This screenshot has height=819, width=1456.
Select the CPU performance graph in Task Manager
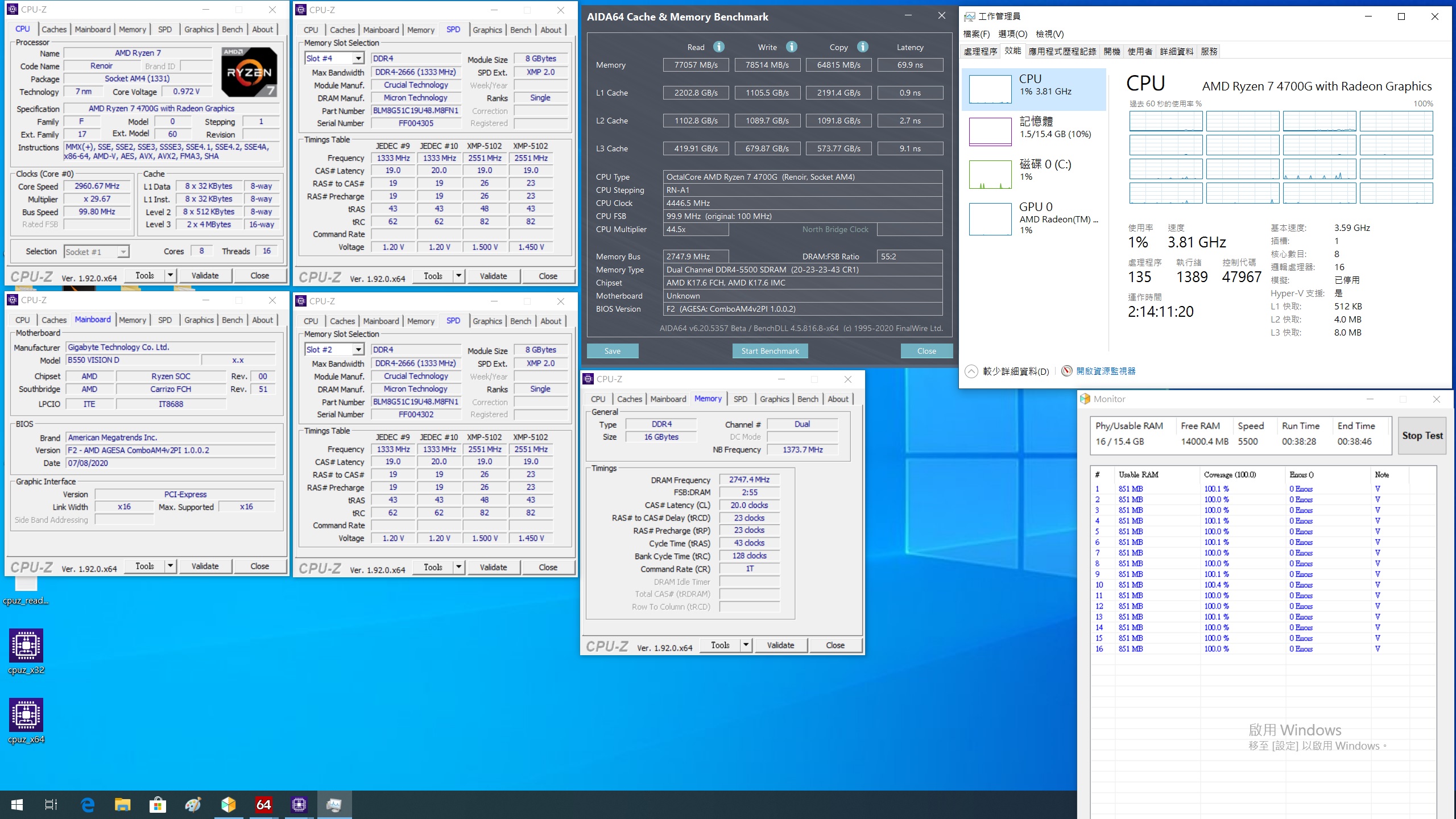(x=1033, y=90)
